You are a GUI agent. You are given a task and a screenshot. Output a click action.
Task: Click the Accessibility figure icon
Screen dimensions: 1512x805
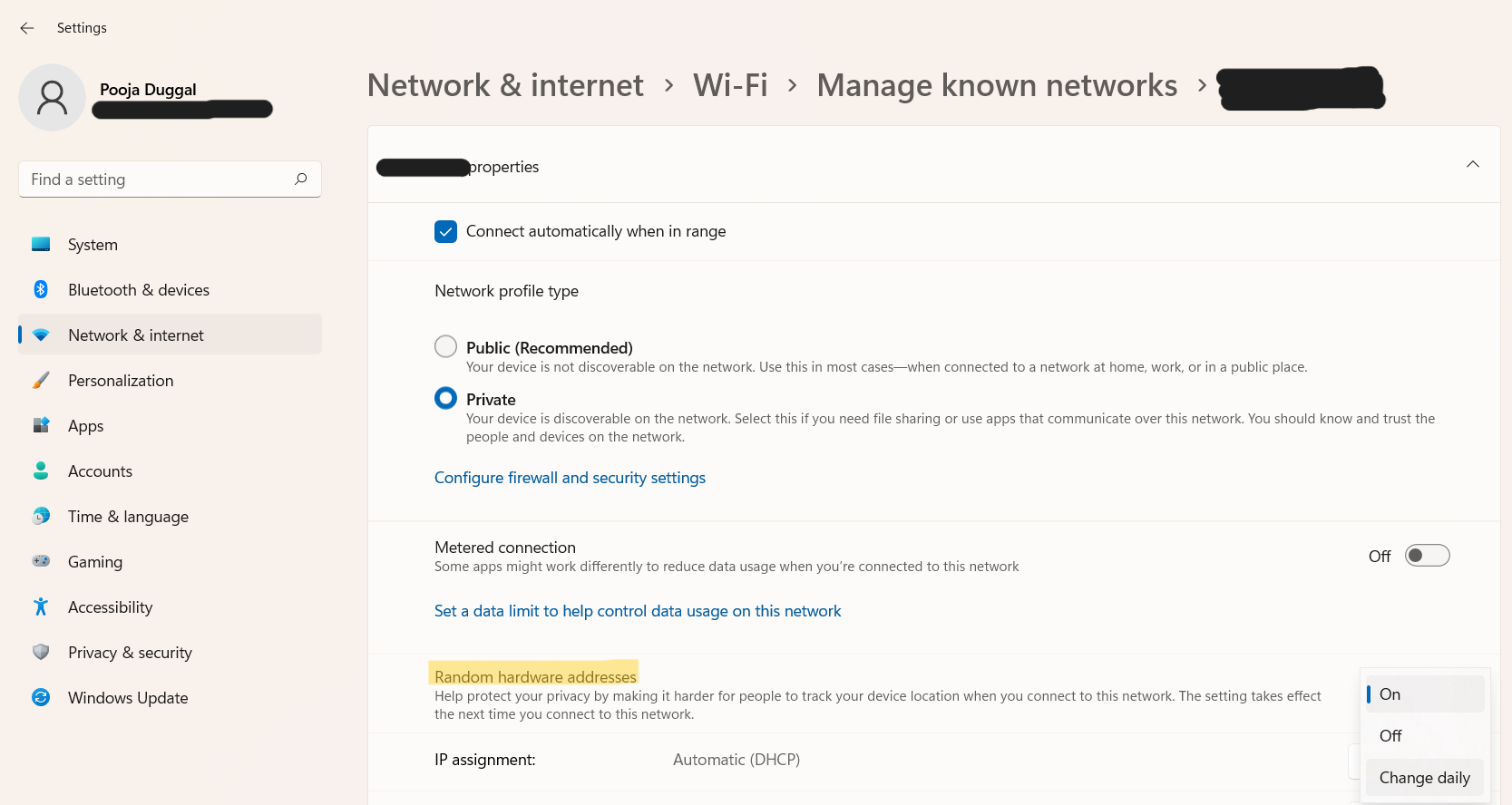41,606
